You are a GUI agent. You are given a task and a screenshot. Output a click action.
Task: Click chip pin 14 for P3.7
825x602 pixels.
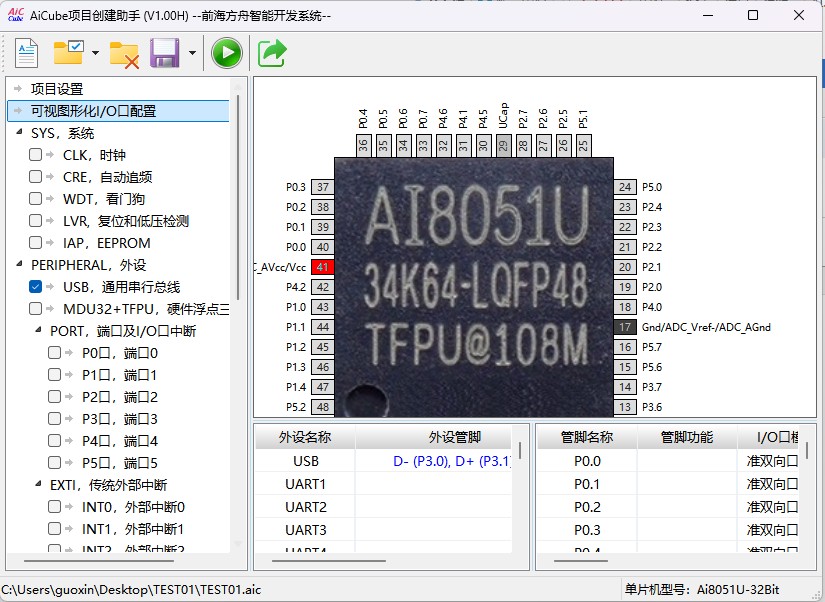[625, 387]
